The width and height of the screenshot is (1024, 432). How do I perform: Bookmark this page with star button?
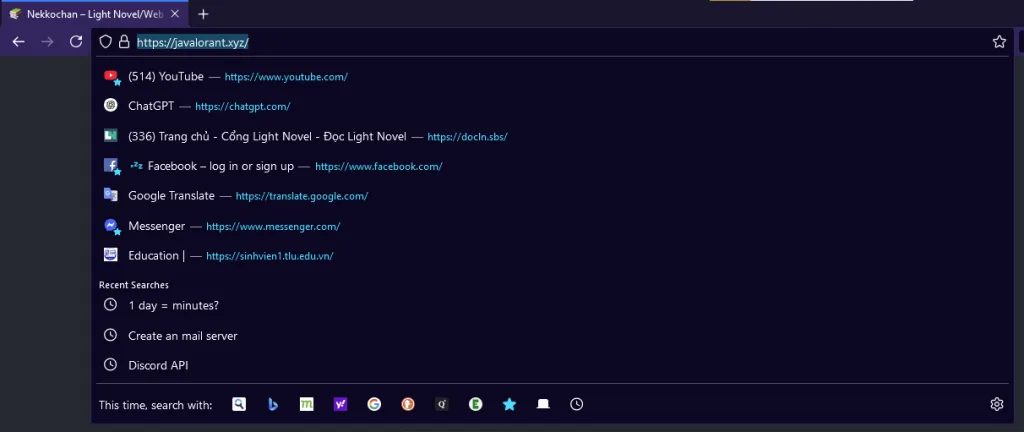point(998,42)
